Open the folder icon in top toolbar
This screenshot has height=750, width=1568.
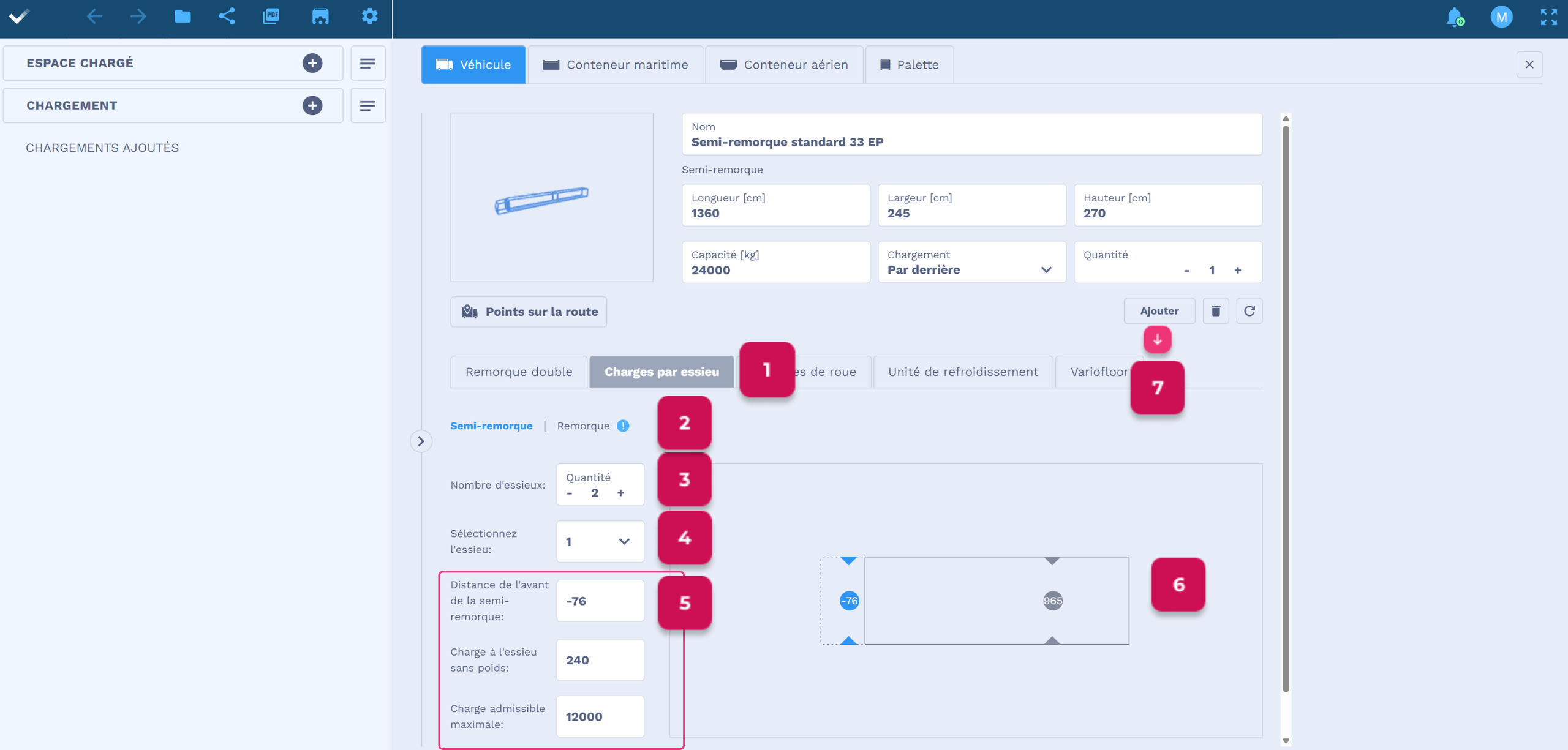tap(183, 17)
